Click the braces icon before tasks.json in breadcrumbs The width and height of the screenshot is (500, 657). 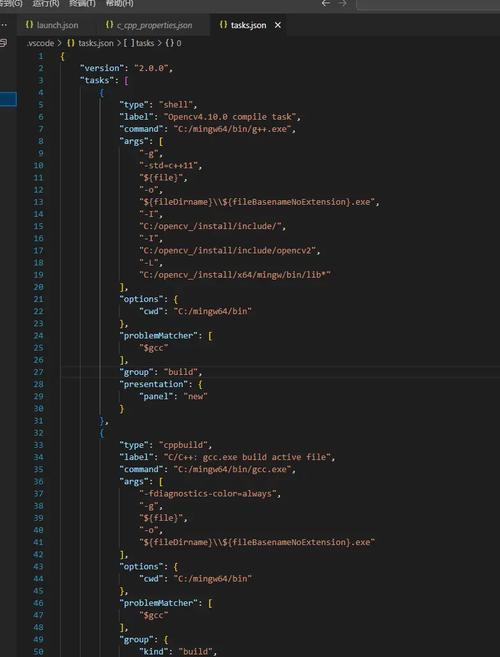[x=71, y=43]
